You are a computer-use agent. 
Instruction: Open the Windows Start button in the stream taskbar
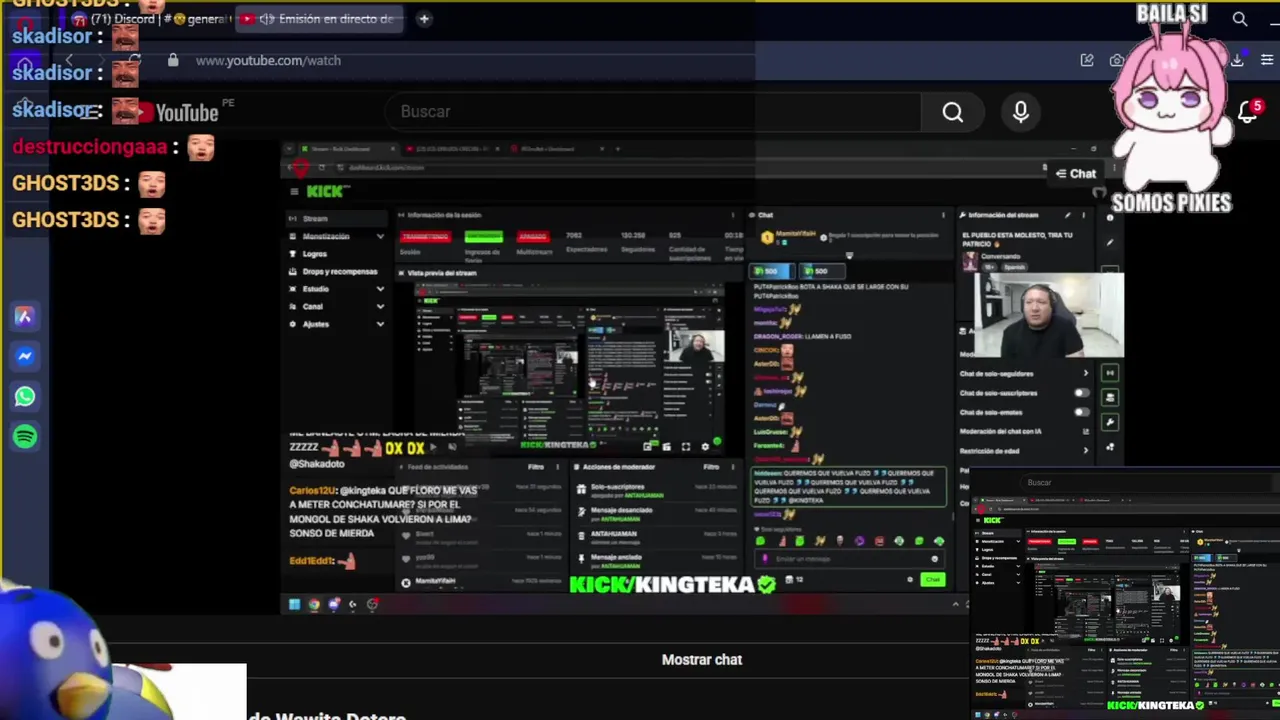(294, 604)
